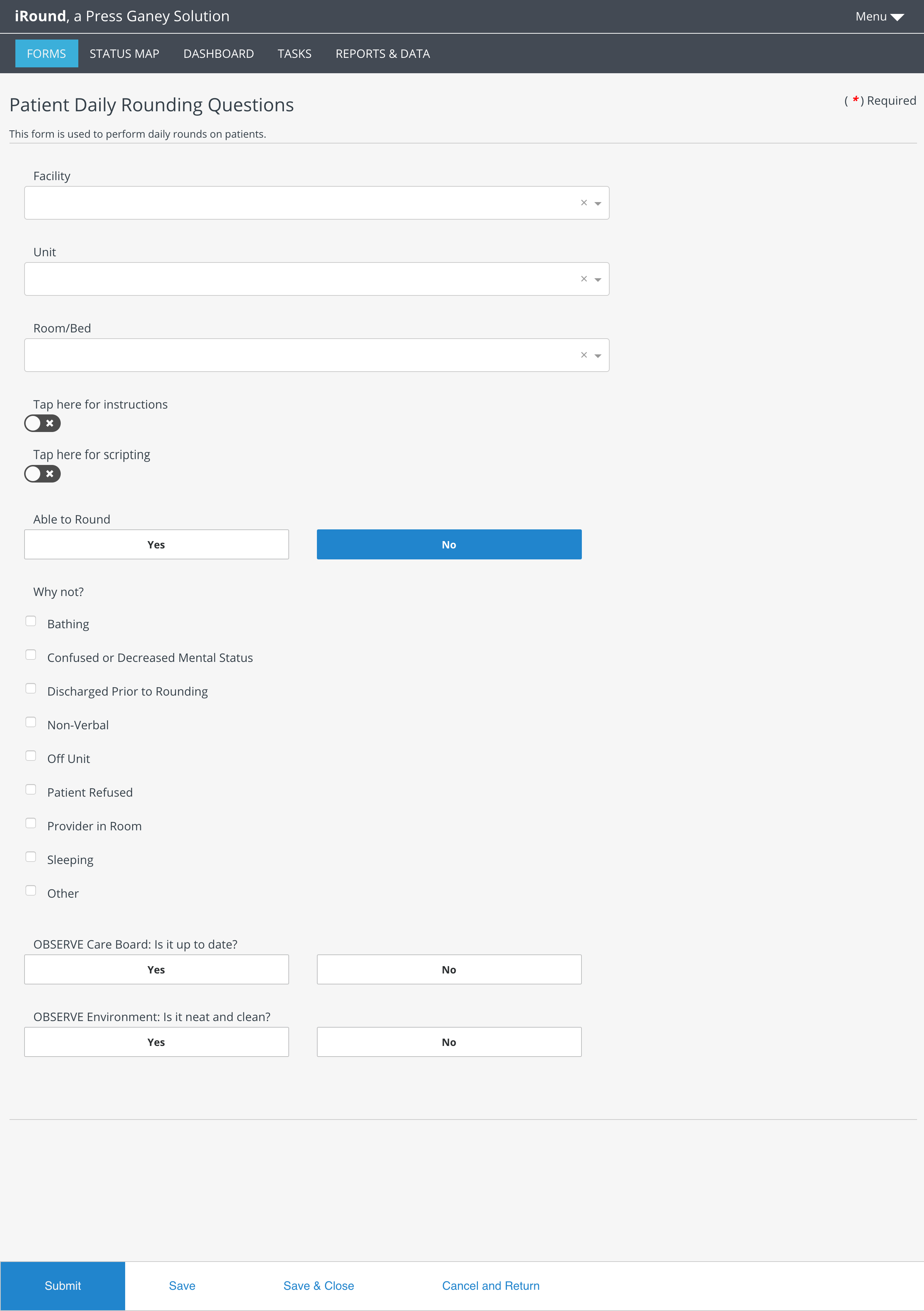Choose Yes for Care Board up to date

pos(156,969)
